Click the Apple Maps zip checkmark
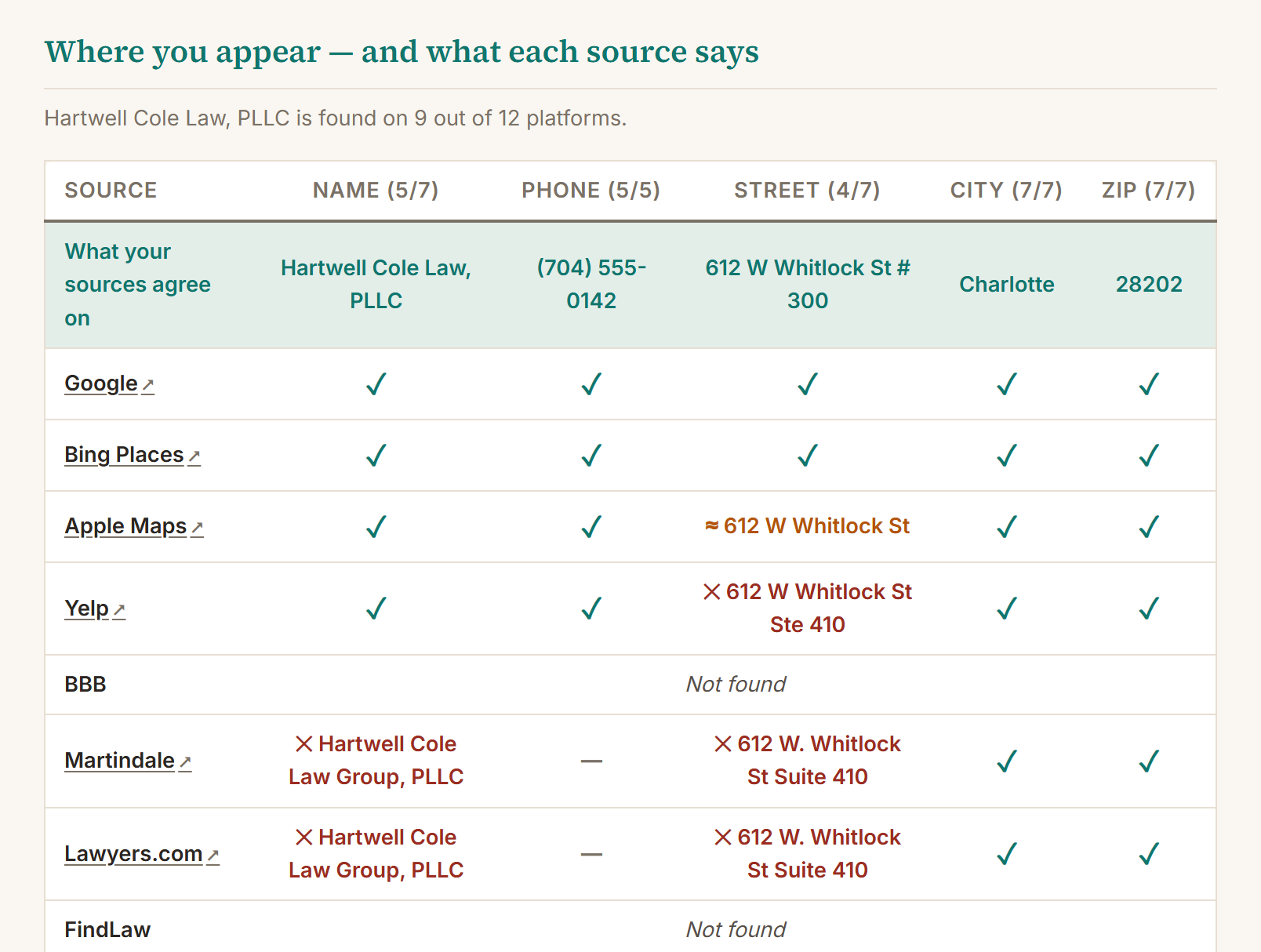Image resolution: width=1261 pixels, height=952 pixels. point(1149,527)
